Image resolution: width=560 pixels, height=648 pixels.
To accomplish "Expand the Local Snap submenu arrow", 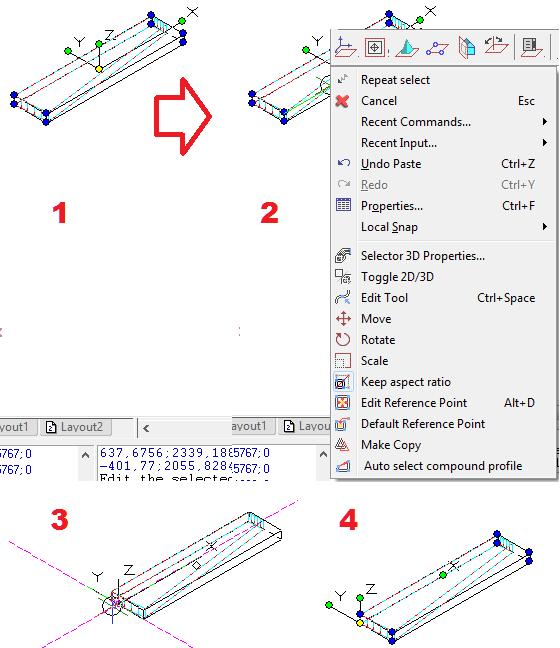I will click(545, 226).
